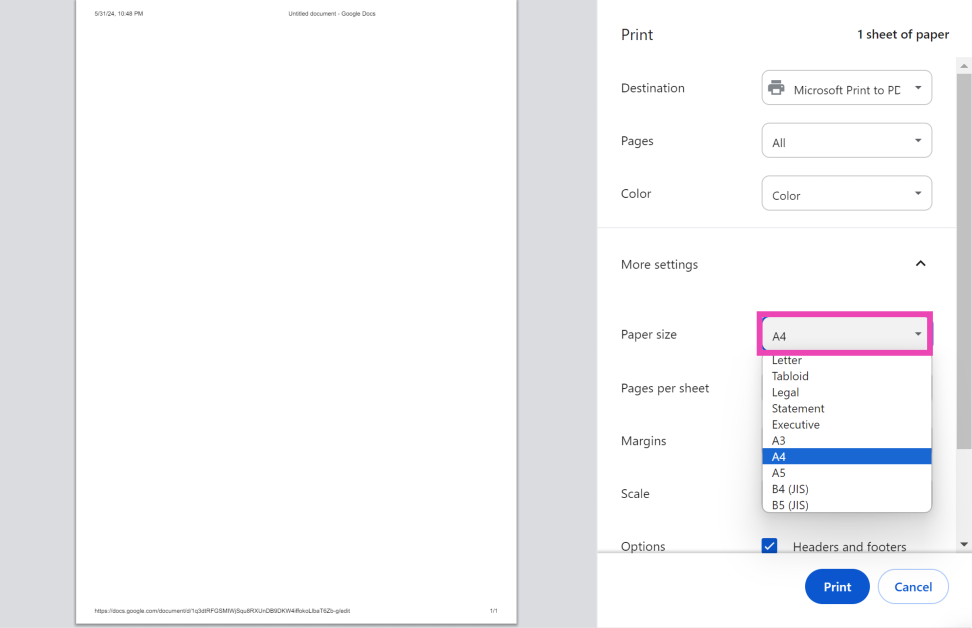
Task: Toggle the Headers and footers checkbox
Action: coord(769,546)
